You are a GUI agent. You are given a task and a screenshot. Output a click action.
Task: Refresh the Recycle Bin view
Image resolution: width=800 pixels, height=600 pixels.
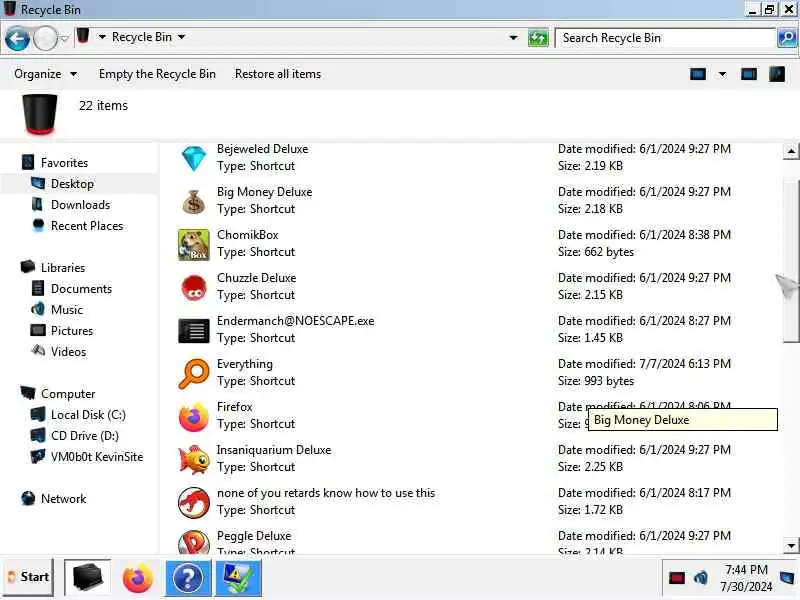tap(538, 38)
